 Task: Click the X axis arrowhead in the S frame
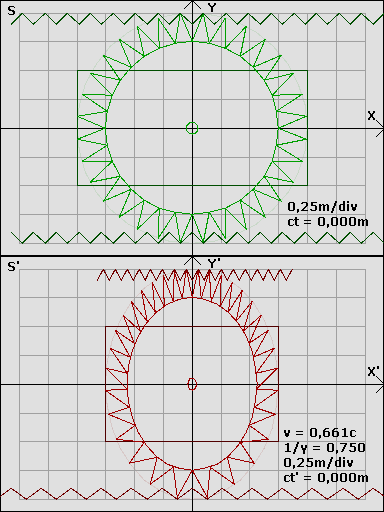380,129
